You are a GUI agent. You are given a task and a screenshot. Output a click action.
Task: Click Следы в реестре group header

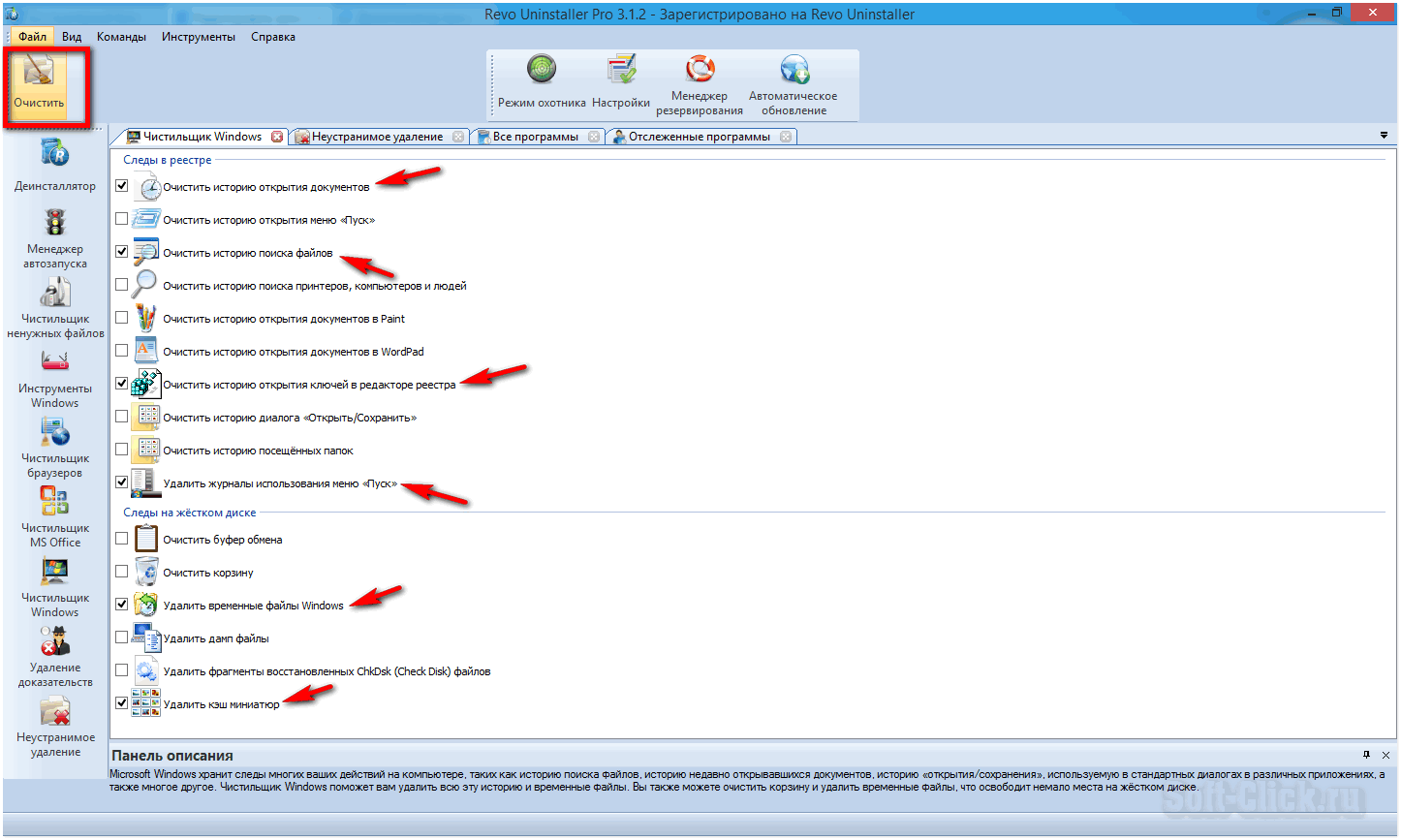(x=167, y=160)
